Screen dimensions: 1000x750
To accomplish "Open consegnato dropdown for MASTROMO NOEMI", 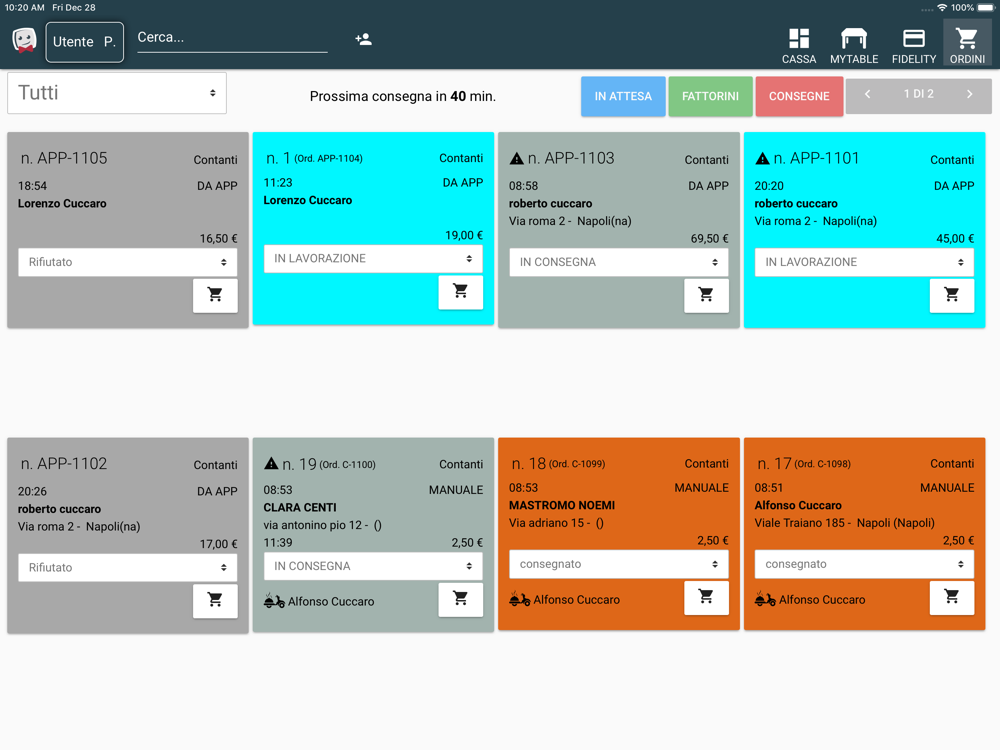I will tap(618, 564).
